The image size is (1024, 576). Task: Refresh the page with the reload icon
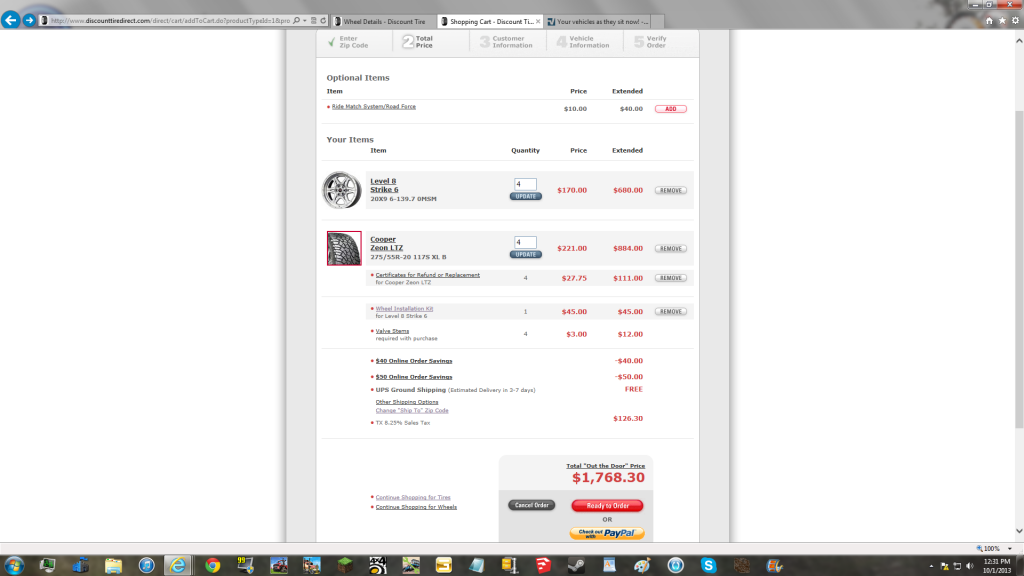click(323, 20)
